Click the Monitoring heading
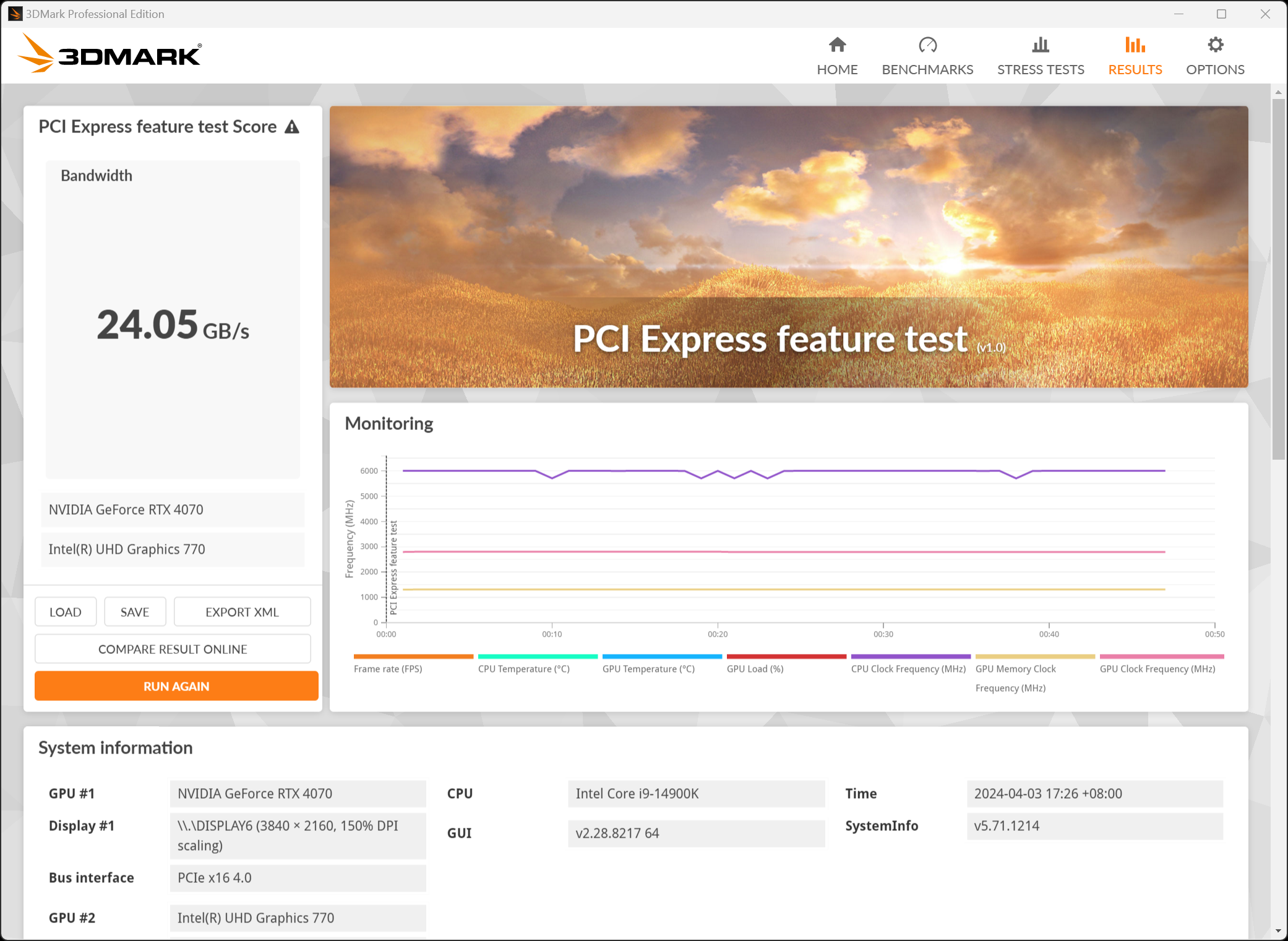The width and height of the screenshot is (1288, 941). pyautogui.click(x=389, y=424)
